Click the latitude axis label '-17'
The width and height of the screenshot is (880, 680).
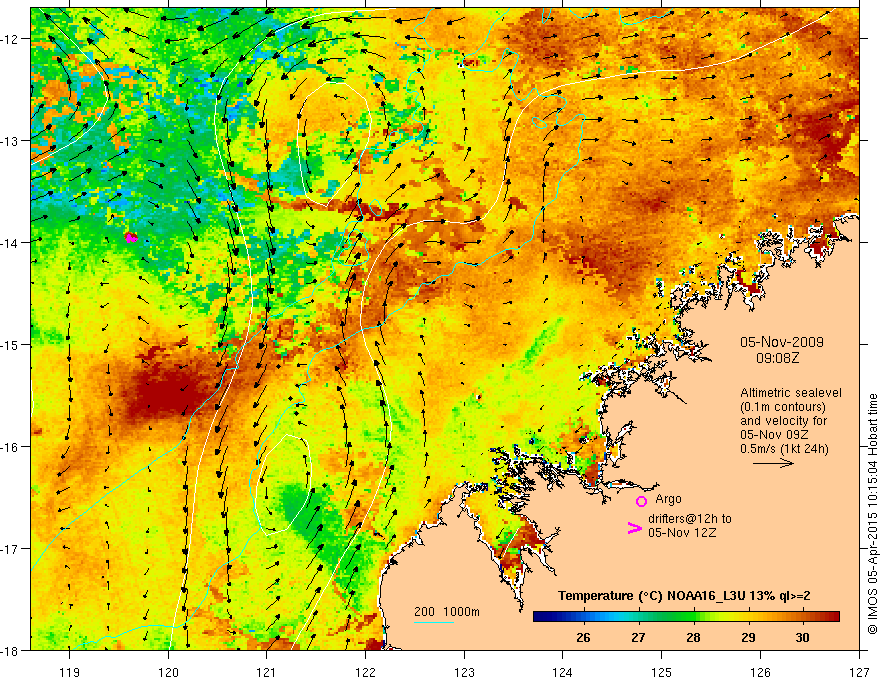[10, 549]
